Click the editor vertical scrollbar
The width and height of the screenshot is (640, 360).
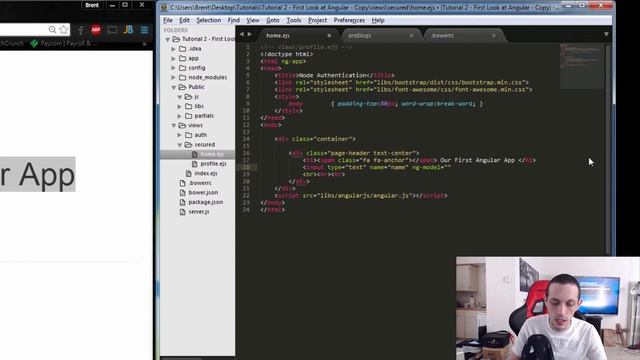pos(608,149)
